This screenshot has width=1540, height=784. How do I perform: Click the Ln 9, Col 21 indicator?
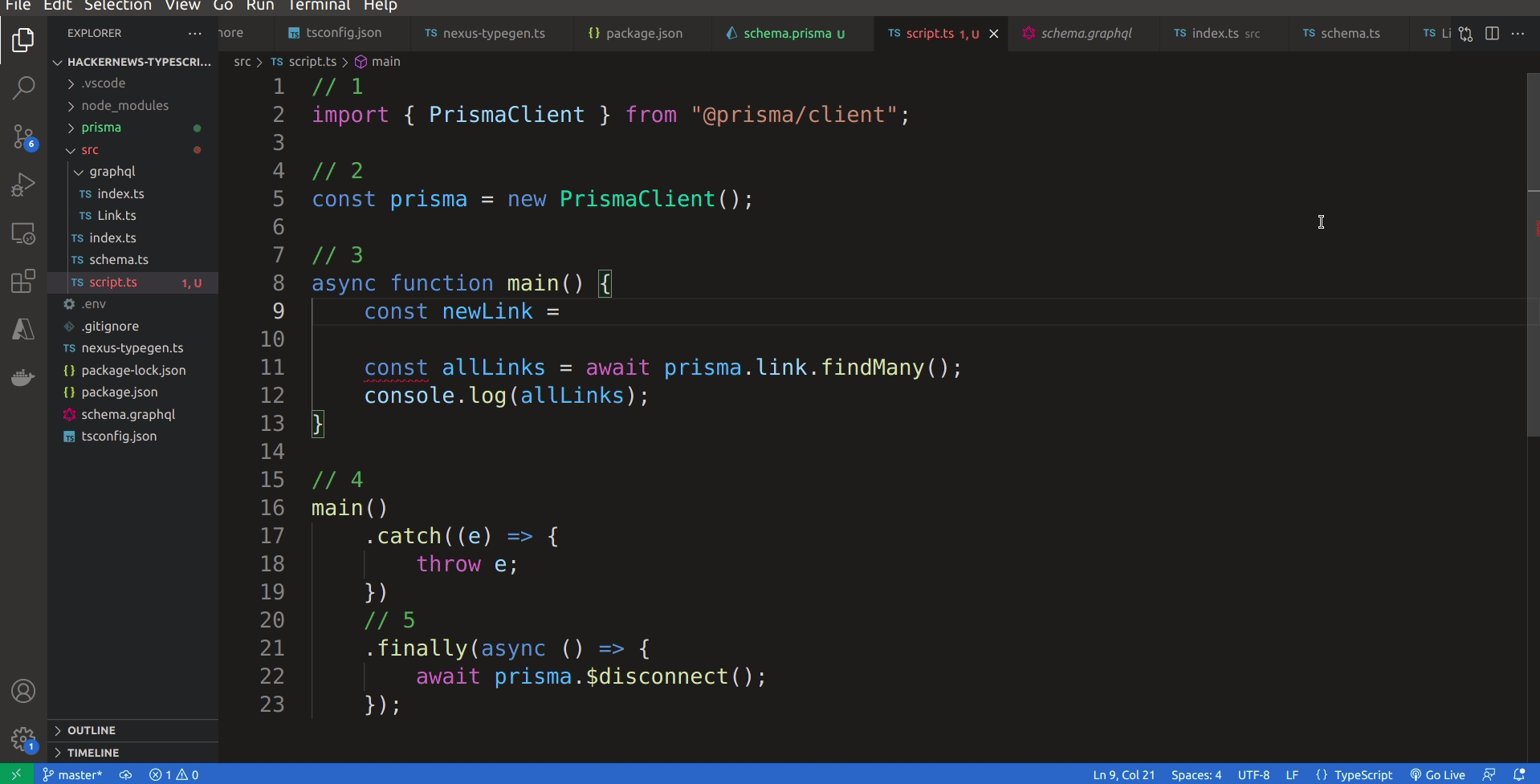pyautogui.click(x=1123, y=774)
